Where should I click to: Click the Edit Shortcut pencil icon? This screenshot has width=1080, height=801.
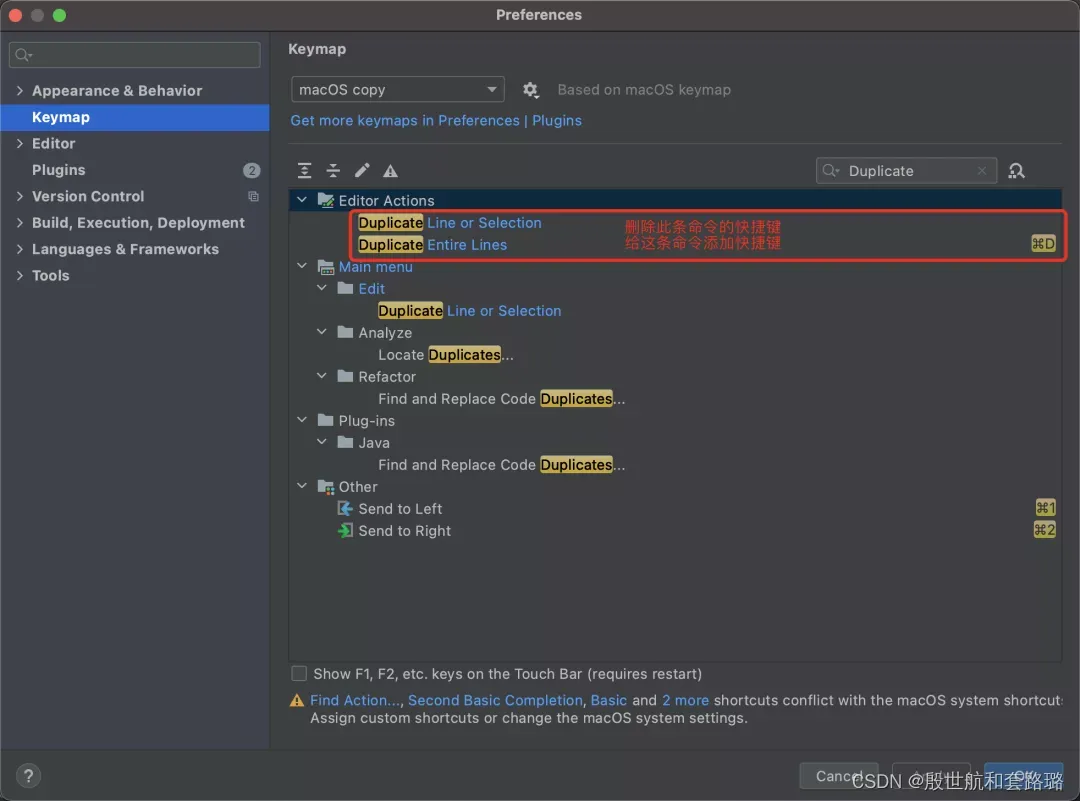pos(362,170)
